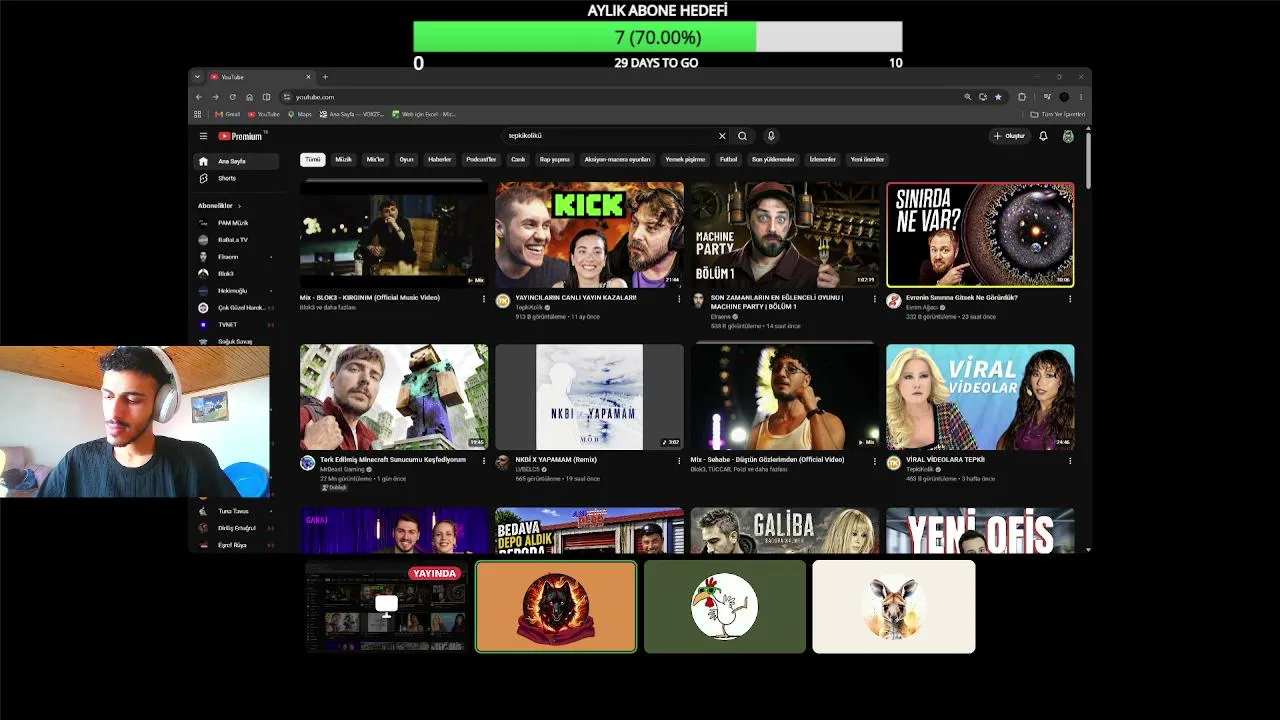The image size is (1280, 720).
Task: Open options for BLOK3 KIRGINIM mix
Action: coord(484,298)
